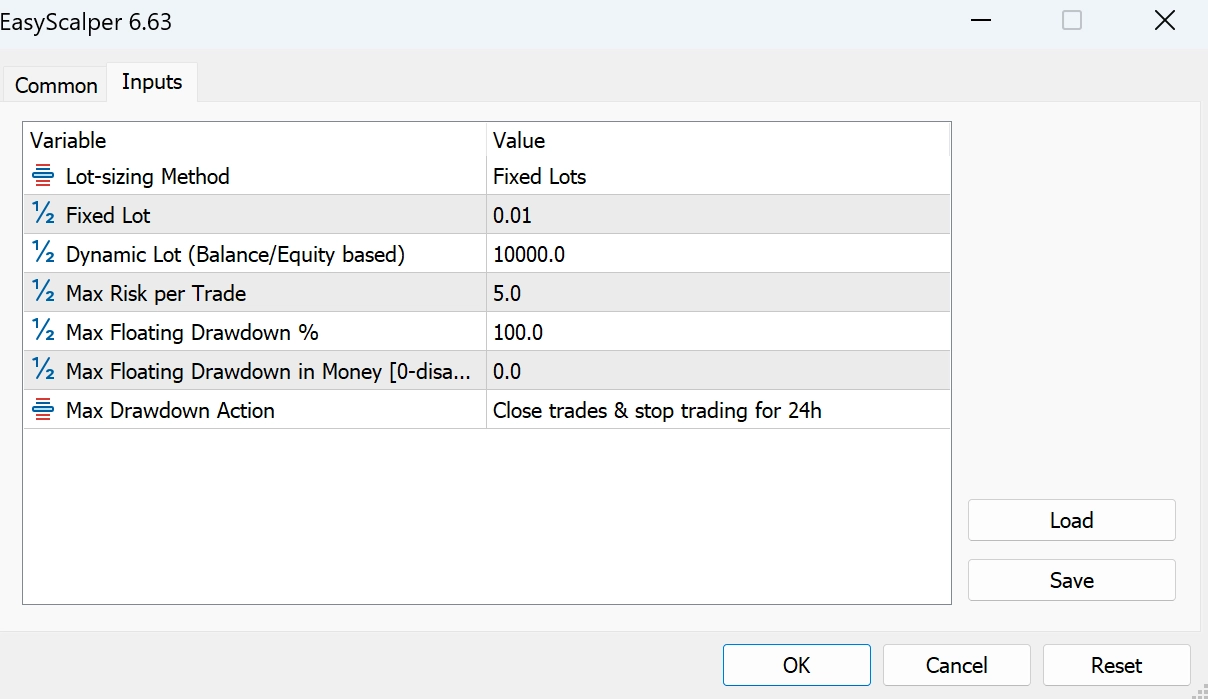This screenshot has height=699, width=1208.
Task: Switch to the Common tab
Action: pos(56,86)
